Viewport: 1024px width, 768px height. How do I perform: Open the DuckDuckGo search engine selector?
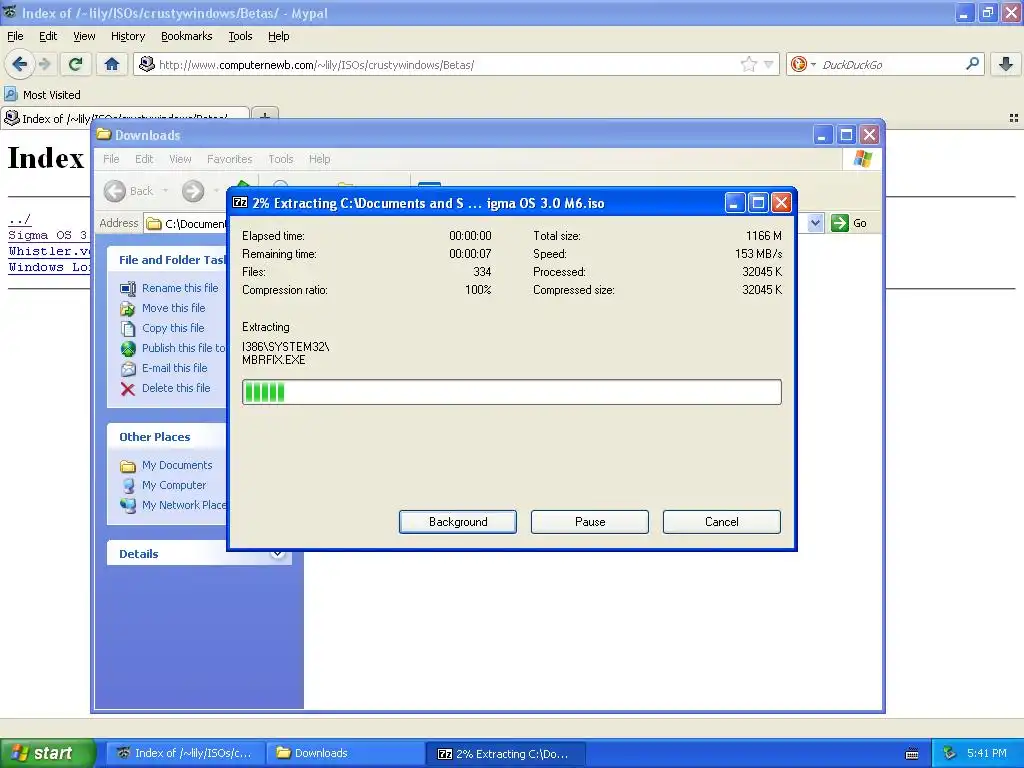click(803, 64)
